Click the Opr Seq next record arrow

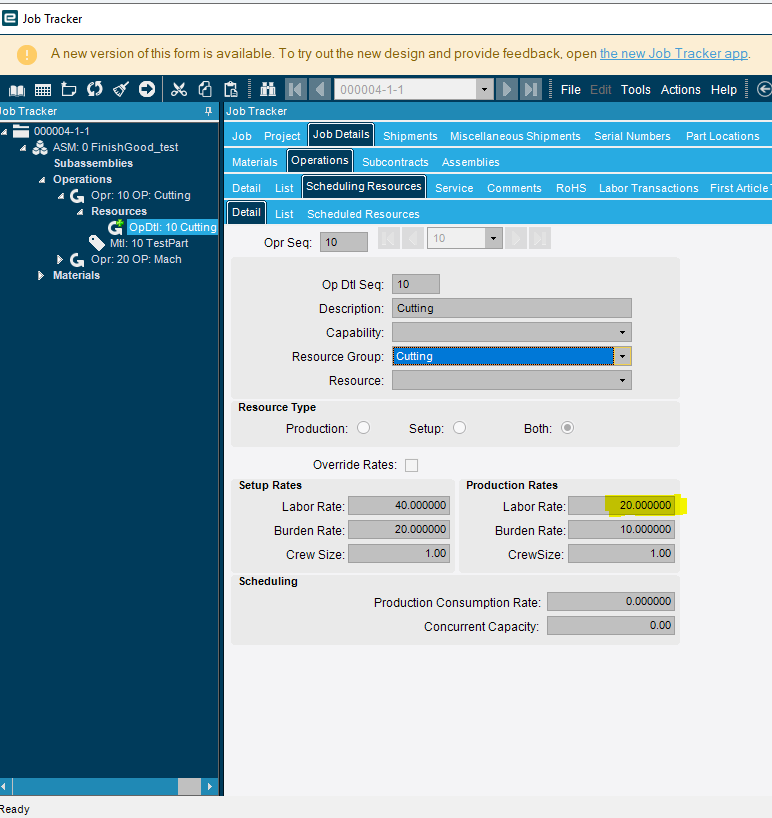coord(515,239)
